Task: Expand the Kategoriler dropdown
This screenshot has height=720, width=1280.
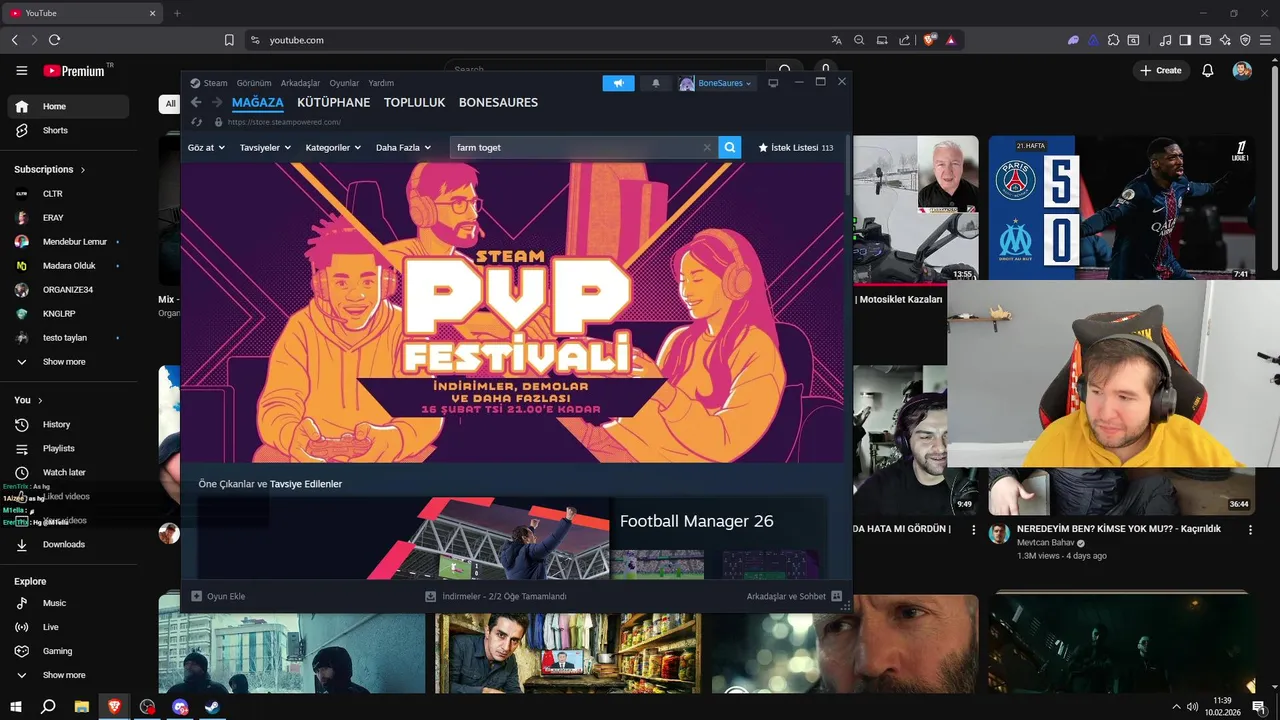Action: [333, 147]
